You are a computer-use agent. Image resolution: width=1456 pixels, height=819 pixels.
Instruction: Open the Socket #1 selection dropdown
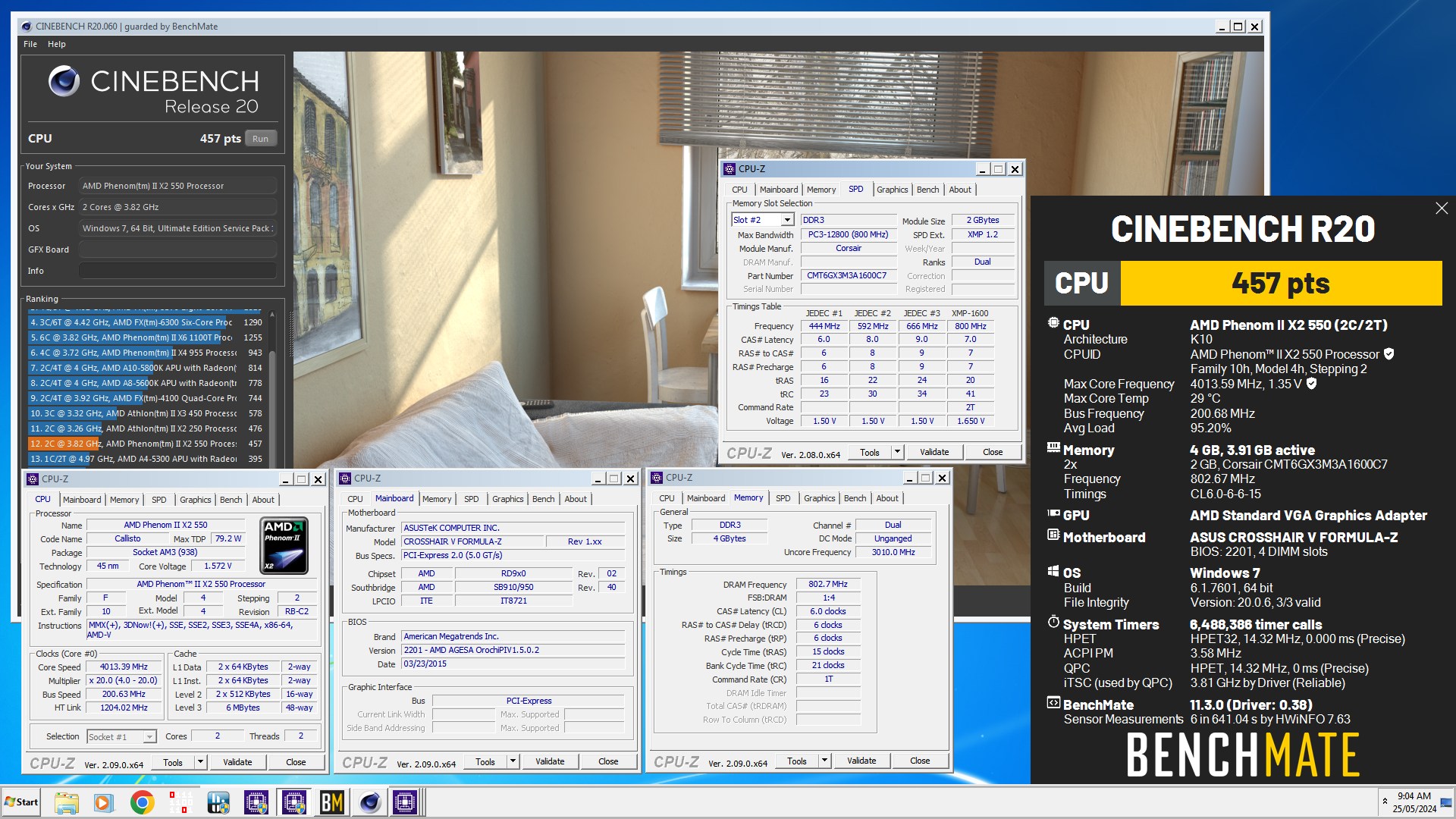(x=149, y=736)
